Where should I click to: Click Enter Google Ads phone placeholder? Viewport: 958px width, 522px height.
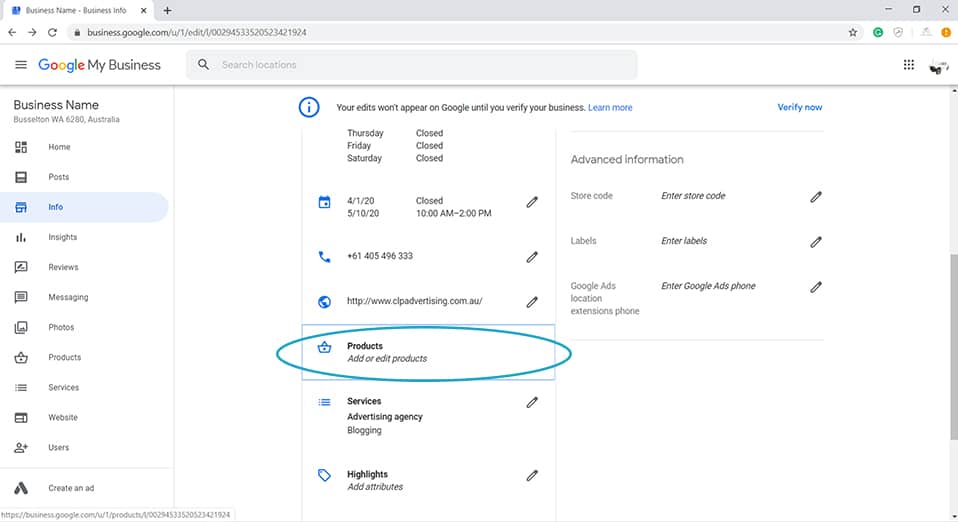pyautogui.click(x=708, y=285)
